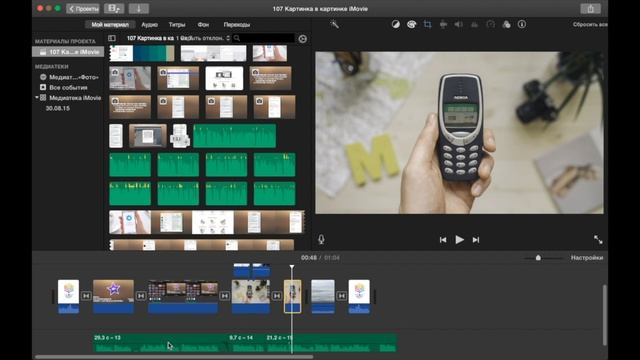This screenshot has width=640, height=360.
Task: Select Все события in sidebar
Action: point(64,87)
